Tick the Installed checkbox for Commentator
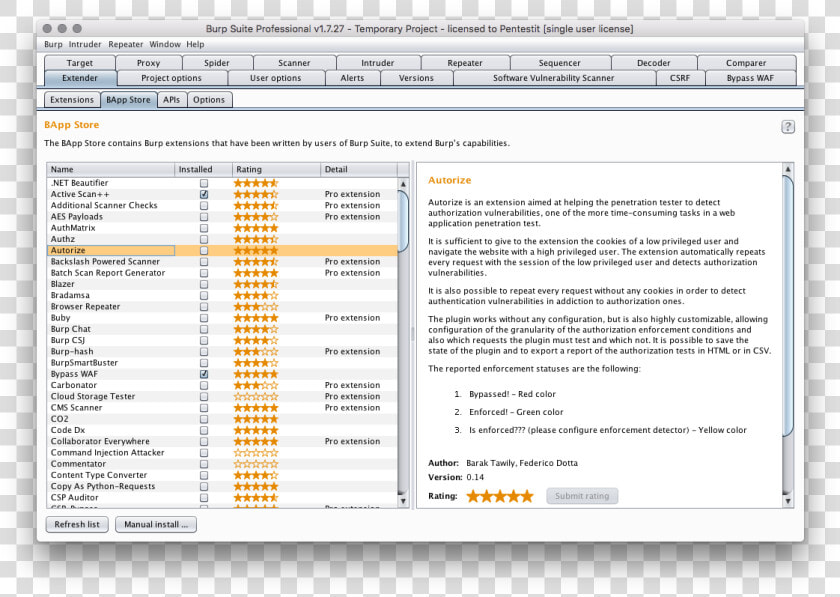840x597 pixels. click(x=204, y=464)
